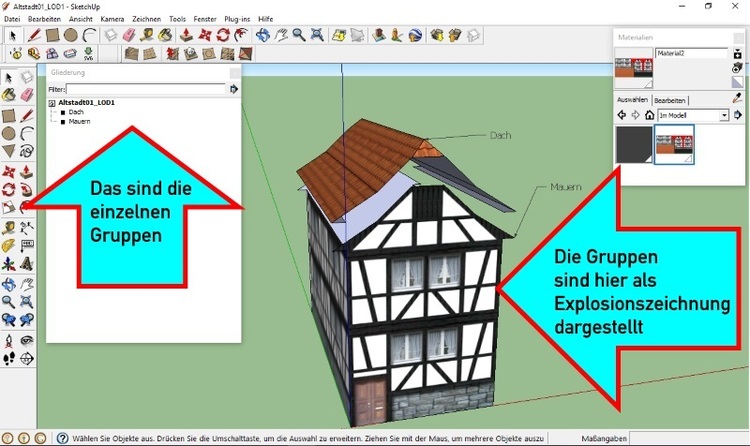The width and height of the screenshot is (750, 446).
Task: Open the details arrow next to Filter field
Action: (x=234, y=89)
